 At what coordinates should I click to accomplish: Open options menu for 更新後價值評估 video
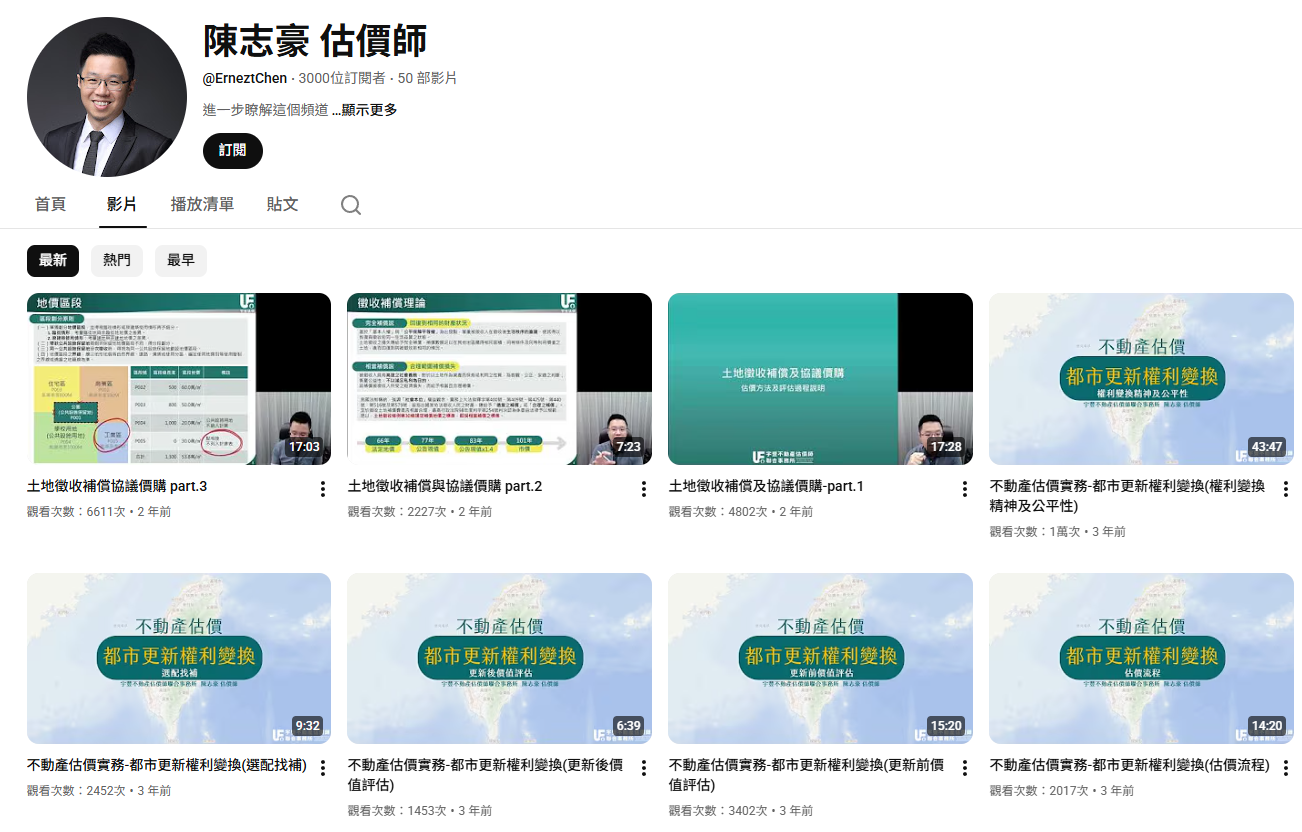coord(642,767)
